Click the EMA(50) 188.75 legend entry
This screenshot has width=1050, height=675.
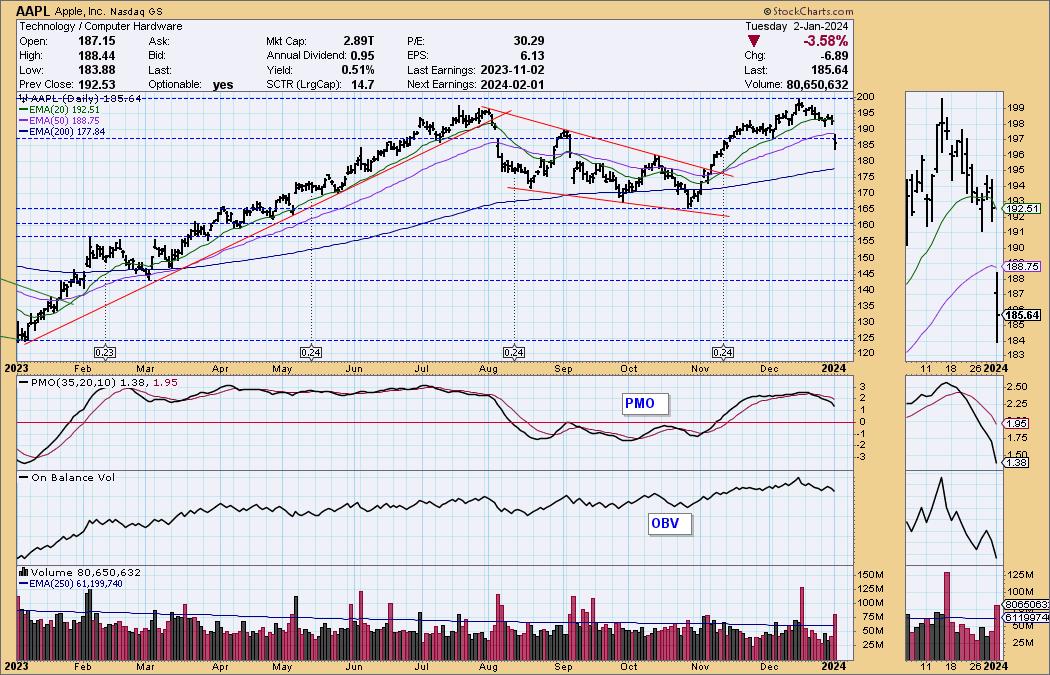[58, 121]
